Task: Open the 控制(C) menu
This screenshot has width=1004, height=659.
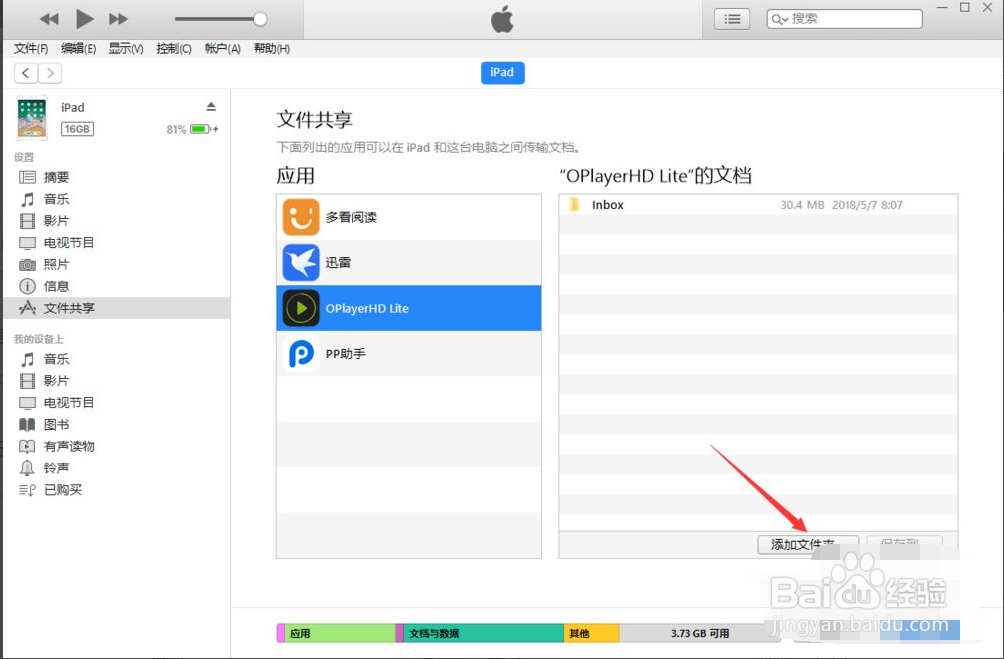Action: pos(174,49)
